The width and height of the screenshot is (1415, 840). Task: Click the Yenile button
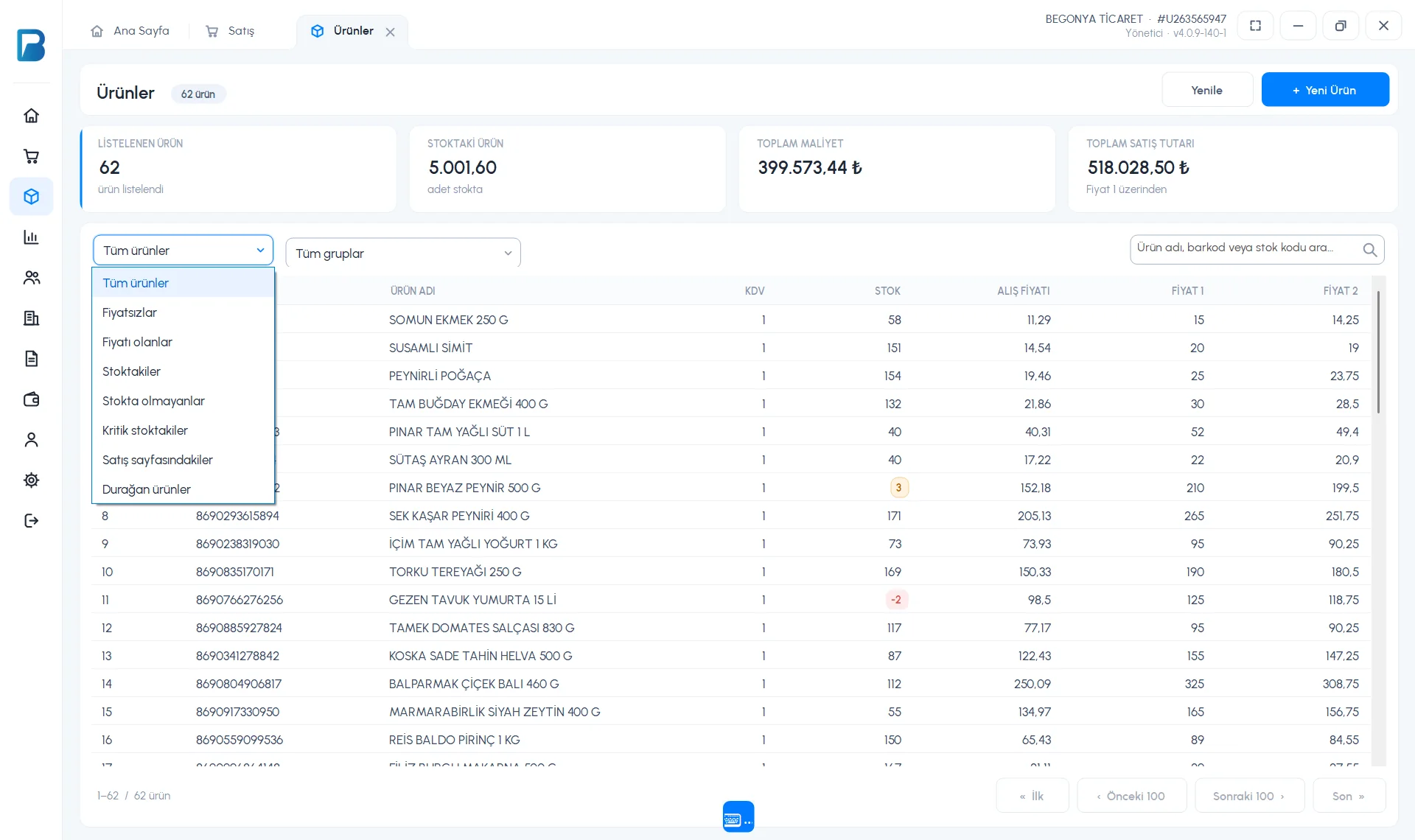tap(1207, 90)
